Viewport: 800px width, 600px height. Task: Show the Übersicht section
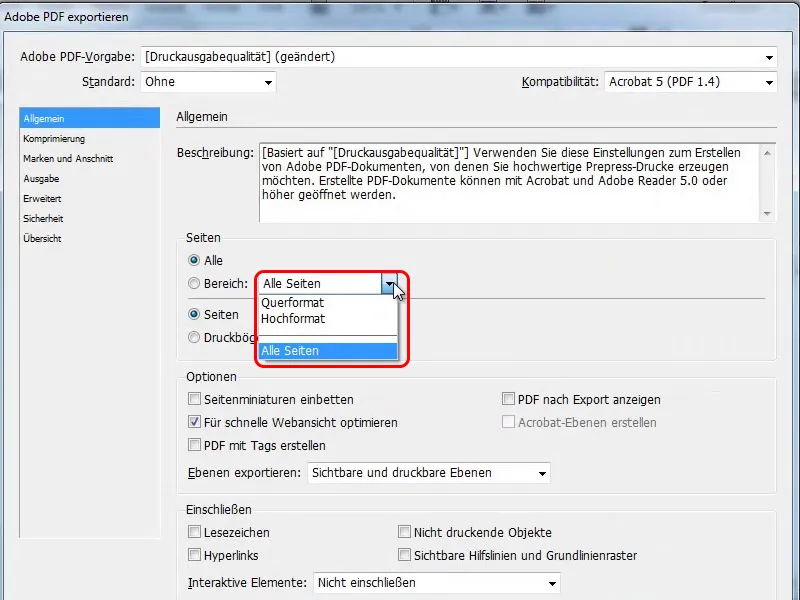[x=42, y=238]
